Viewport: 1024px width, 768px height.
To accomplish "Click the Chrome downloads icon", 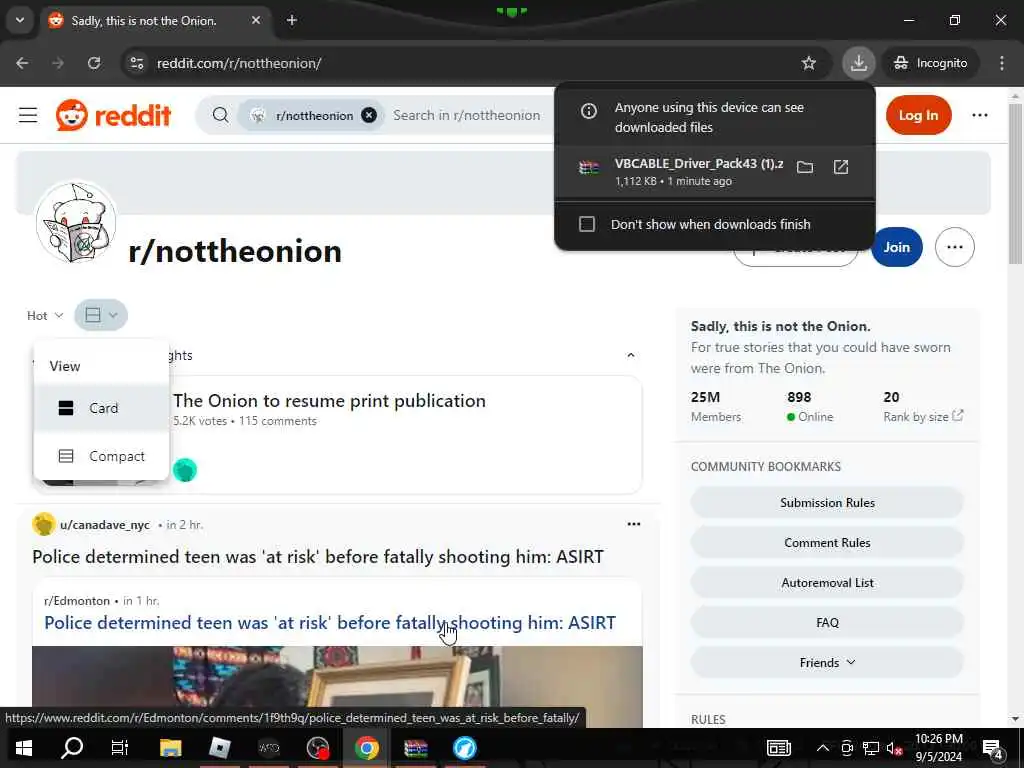I will pyautogui.click(x=858, y=63).
